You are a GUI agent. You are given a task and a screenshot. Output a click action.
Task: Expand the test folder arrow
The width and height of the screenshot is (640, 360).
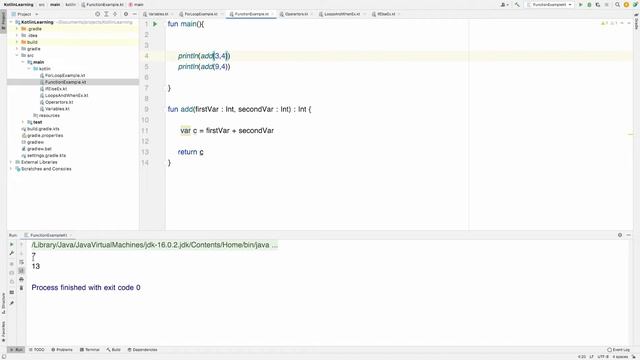[x=23, y=122]
